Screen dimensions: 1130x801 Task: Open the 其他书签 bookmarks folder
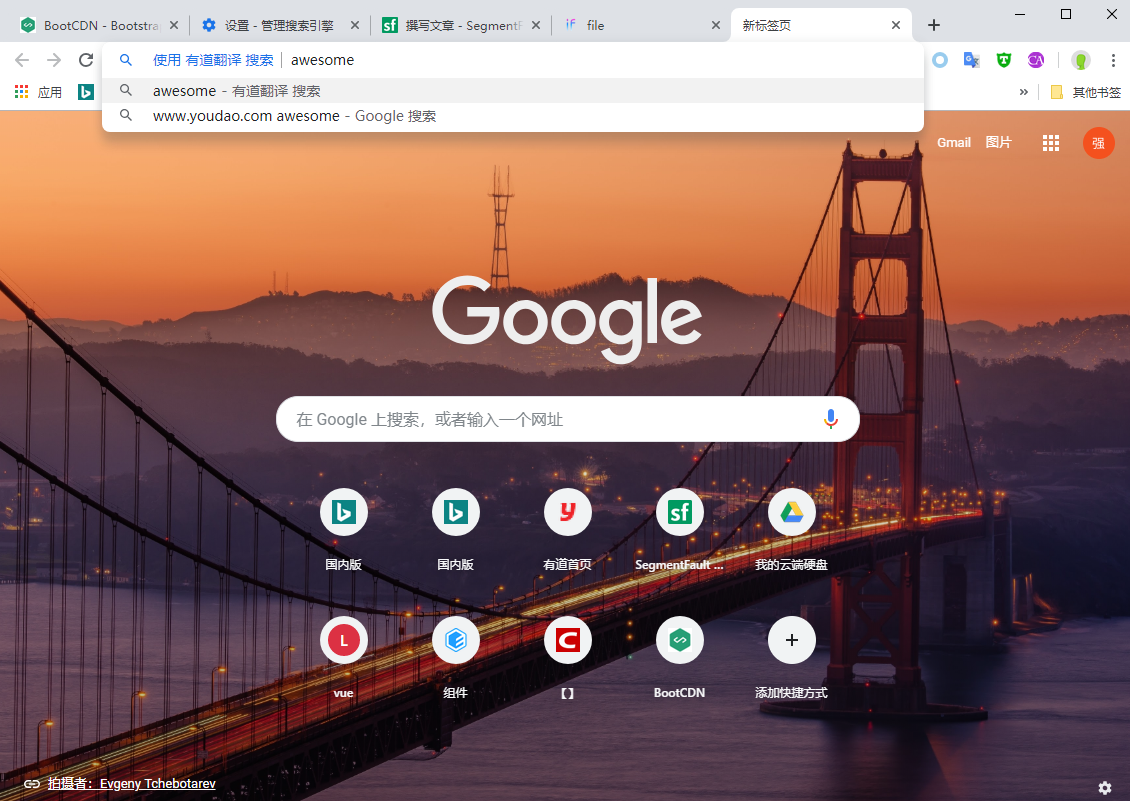[x=1086, y=92]
